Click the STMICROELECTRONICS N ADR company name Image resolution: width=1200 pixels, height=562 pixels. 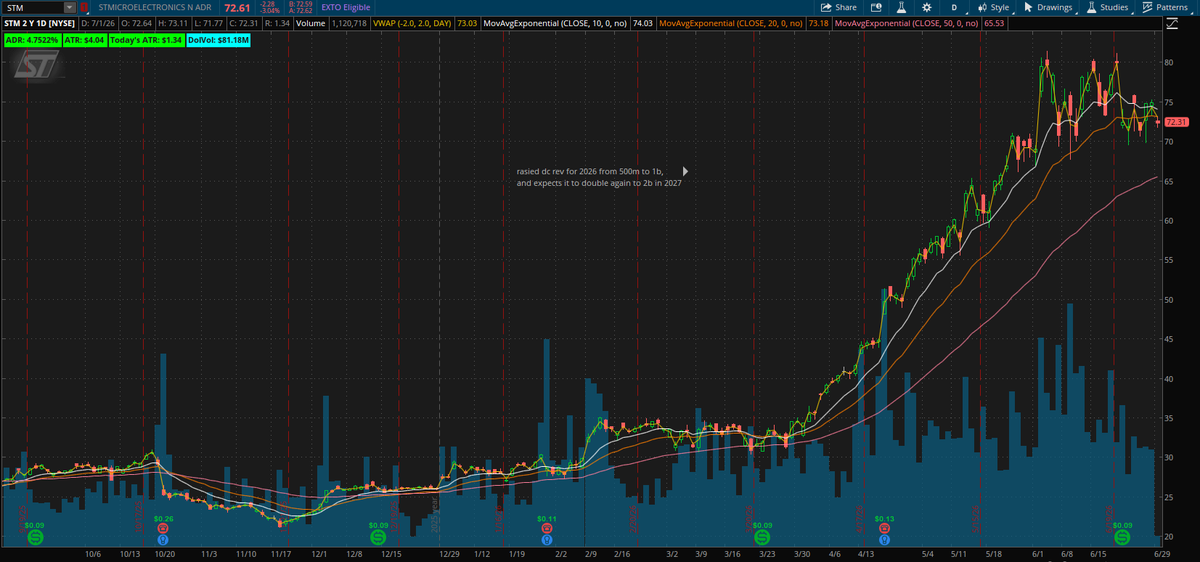tap(156, 7)
